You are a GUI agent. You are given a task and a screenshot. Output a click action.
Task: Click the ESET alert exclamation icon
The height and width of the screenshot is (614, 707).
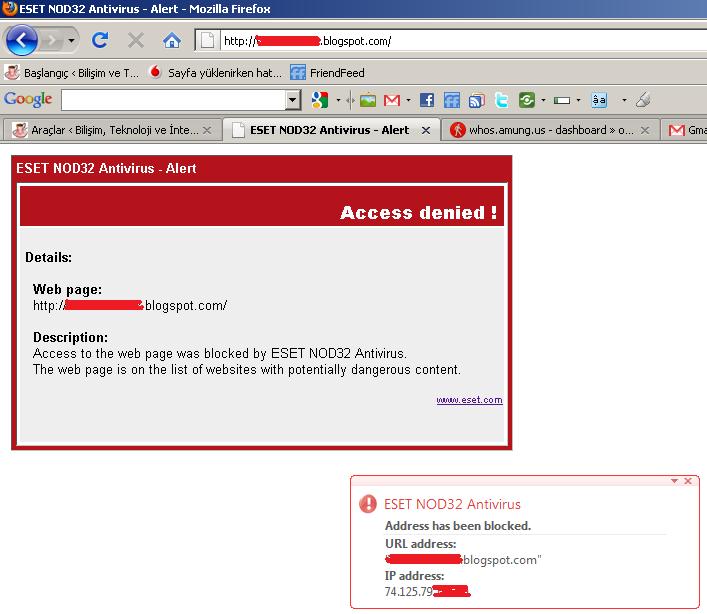(x=367, y=504)
